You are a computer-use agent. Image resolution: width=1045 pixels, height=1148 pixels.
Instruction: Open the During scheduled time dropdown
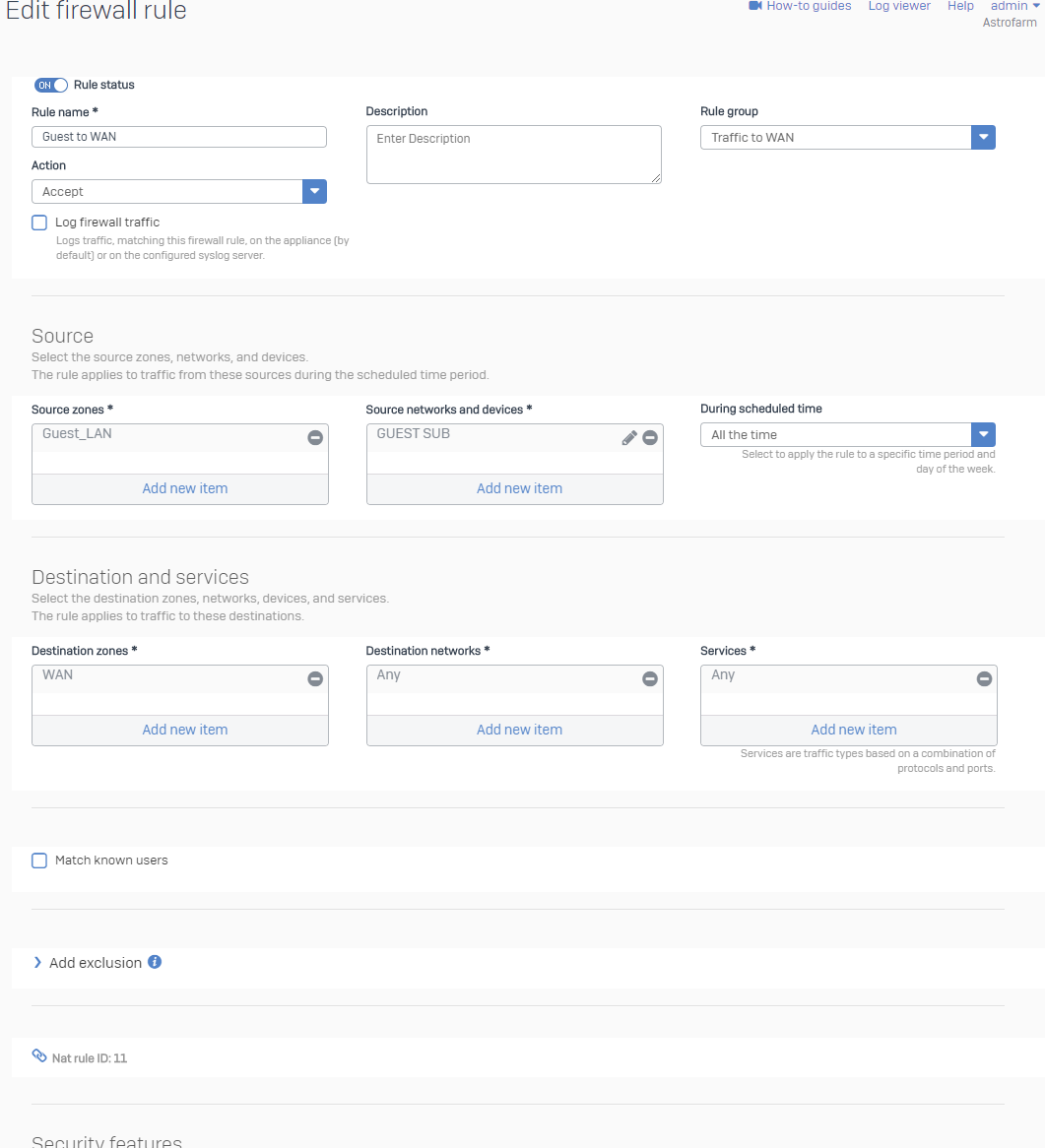pyautogui.click(x=847, y=435)
